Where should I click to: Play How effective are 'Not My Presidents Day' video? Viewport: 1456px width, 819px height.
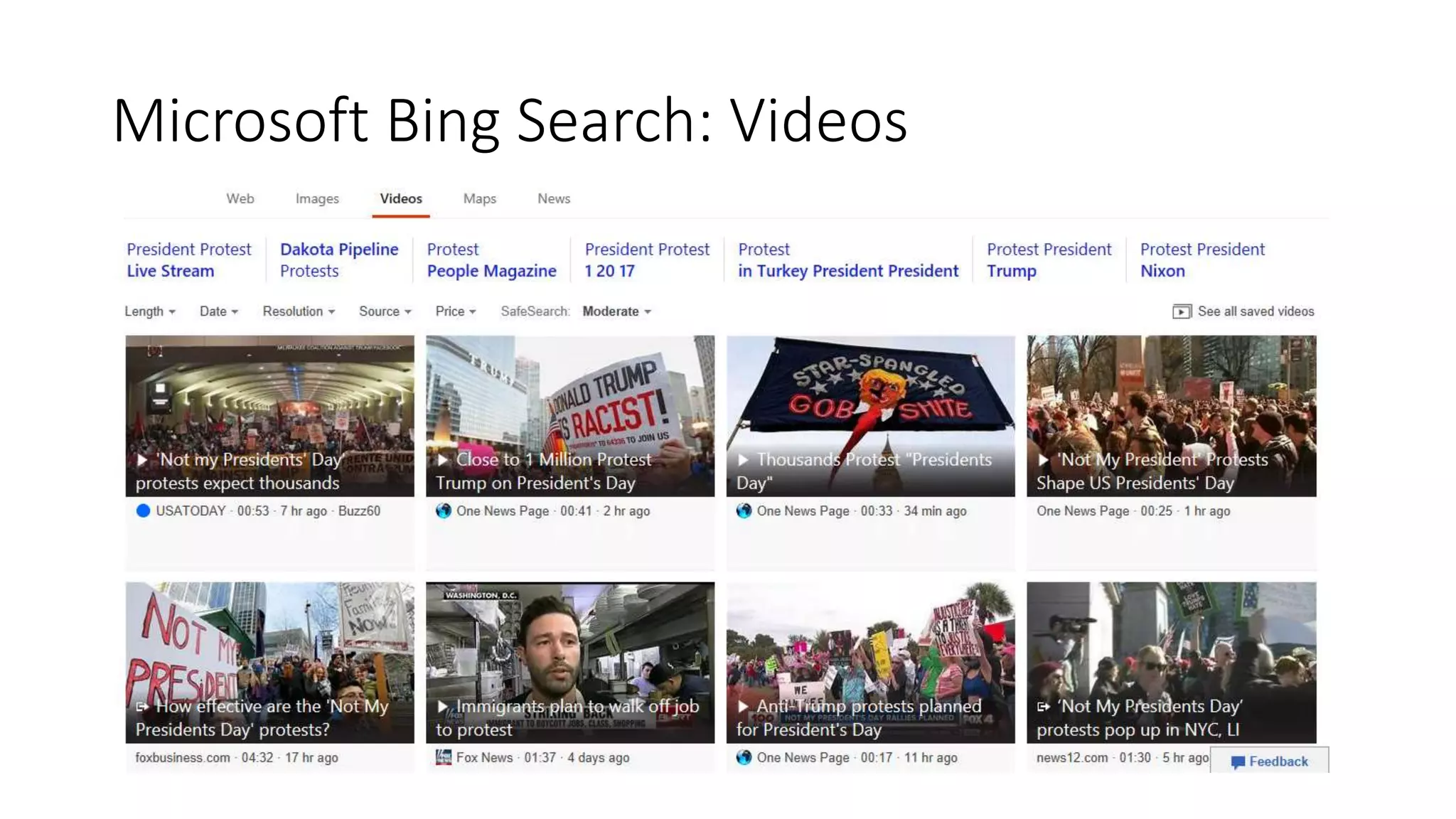click(269, 663)
